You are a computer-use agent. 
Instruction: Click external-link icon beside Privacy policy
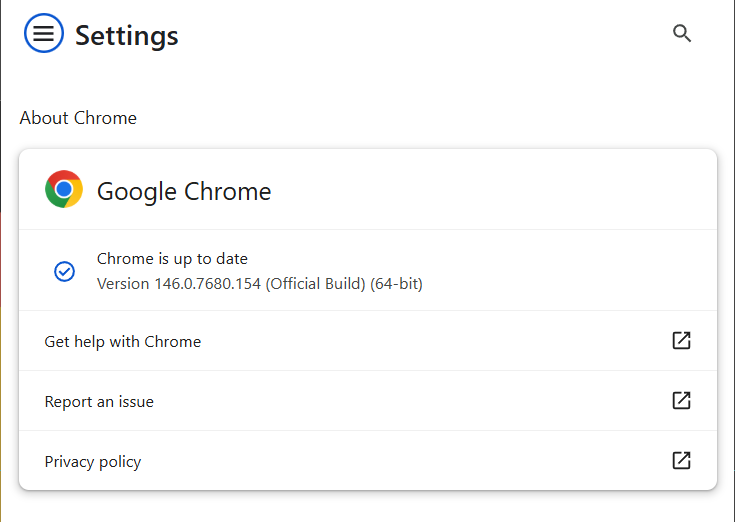(681, 461)
